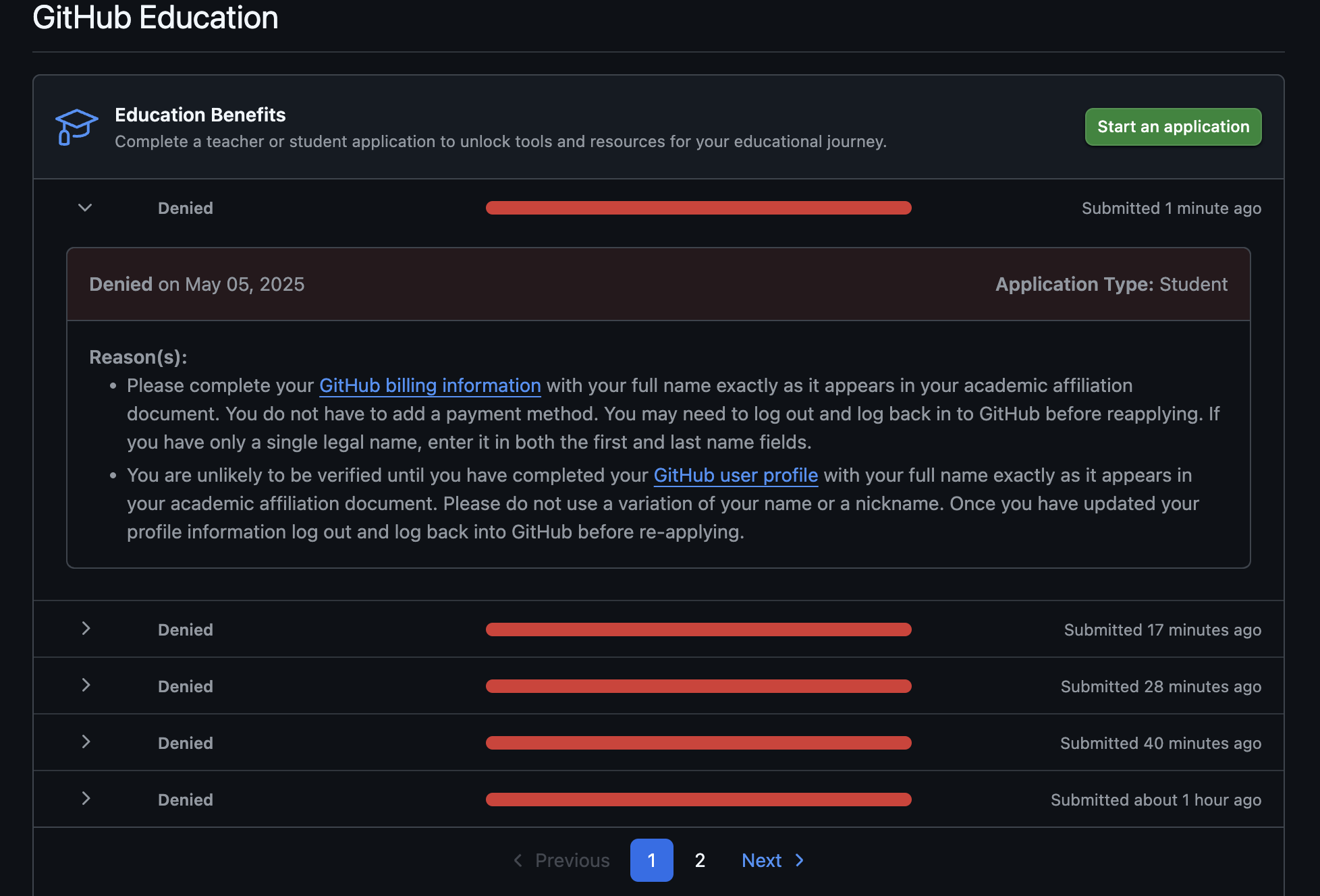Click the graduation cap Education Benefits icon
Screen dimensions: 1320x896
pos(76,127)
